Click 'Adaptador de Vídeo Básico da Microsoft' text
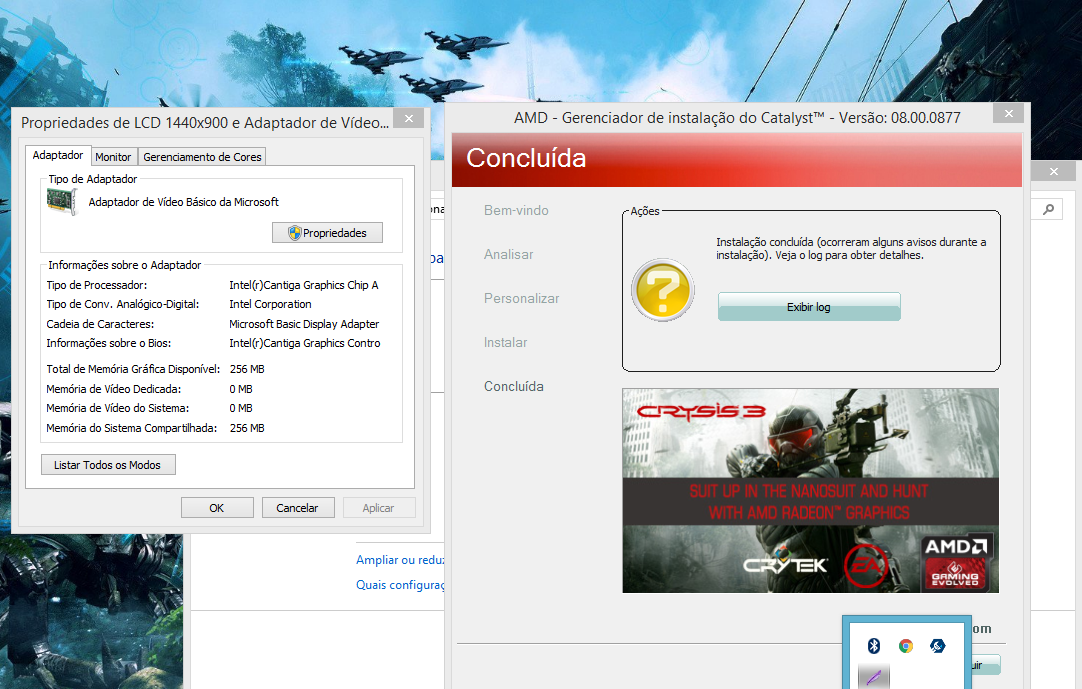 click(x=184, y=202)
